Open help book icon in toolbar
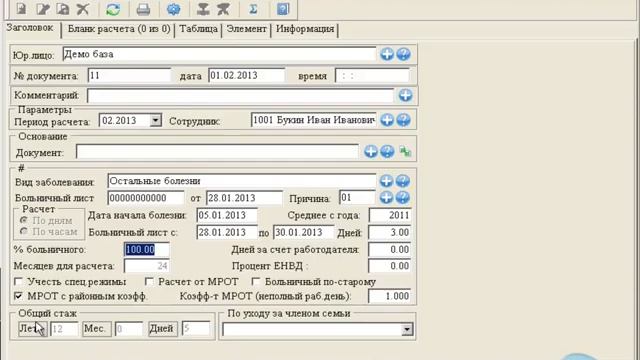 click(283, 9)
